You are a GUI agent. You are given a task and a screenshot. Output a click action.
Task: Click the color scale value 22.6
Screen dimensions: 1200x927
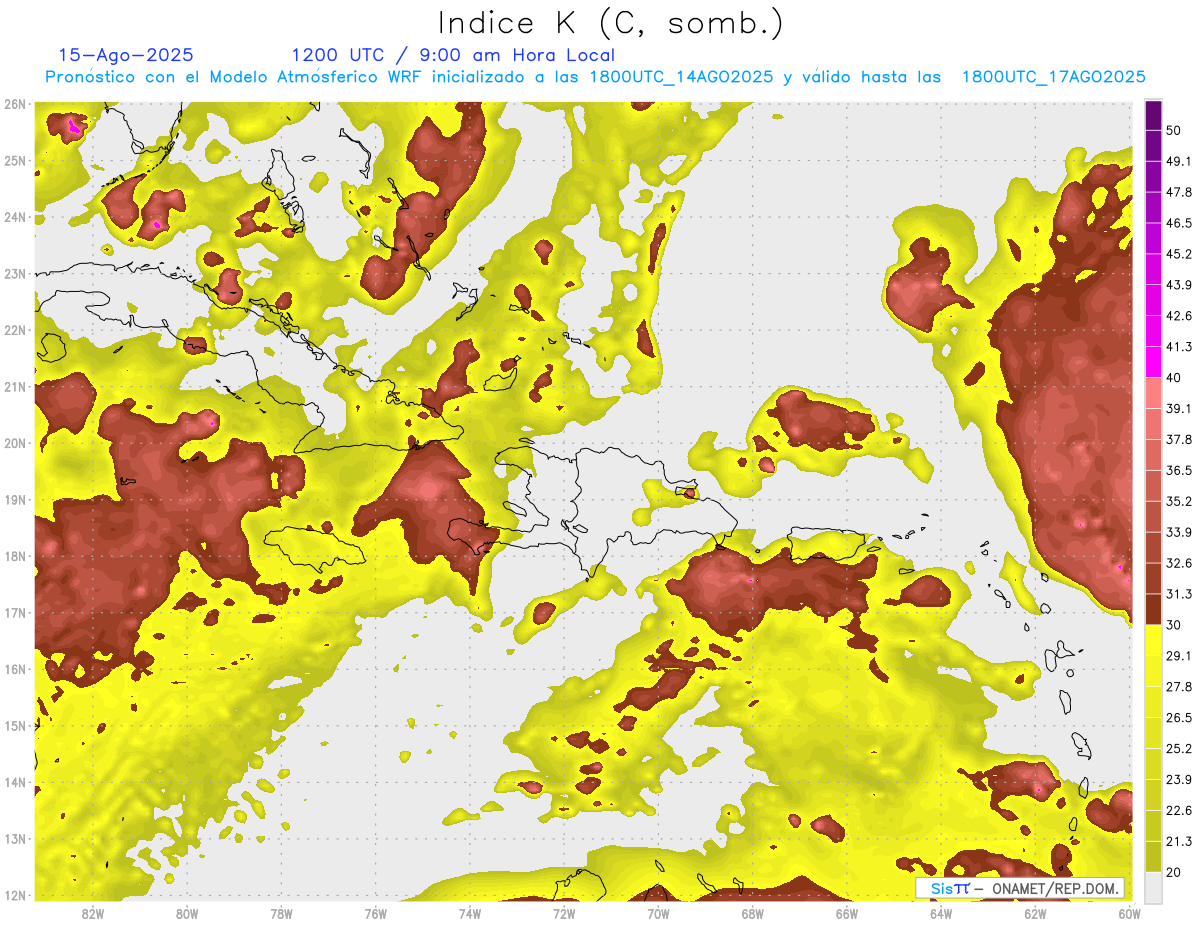tap(1178, 810)
